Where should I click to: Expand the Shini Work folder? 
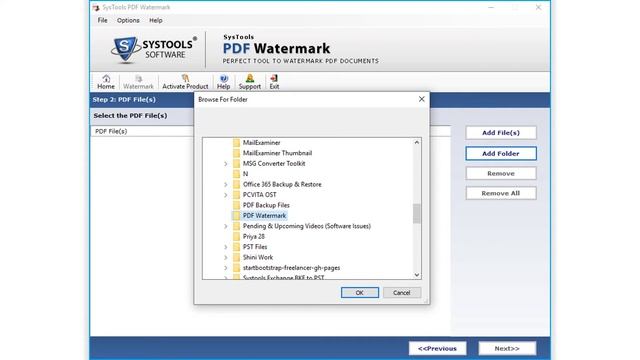coord(226,258)
